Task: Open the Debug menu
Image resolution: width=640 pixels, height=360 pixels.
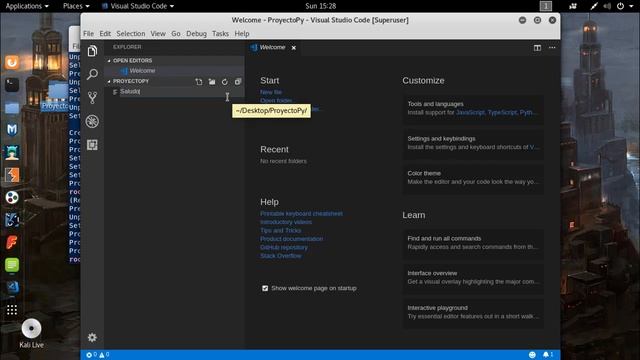Action: [x=196, y=33]
